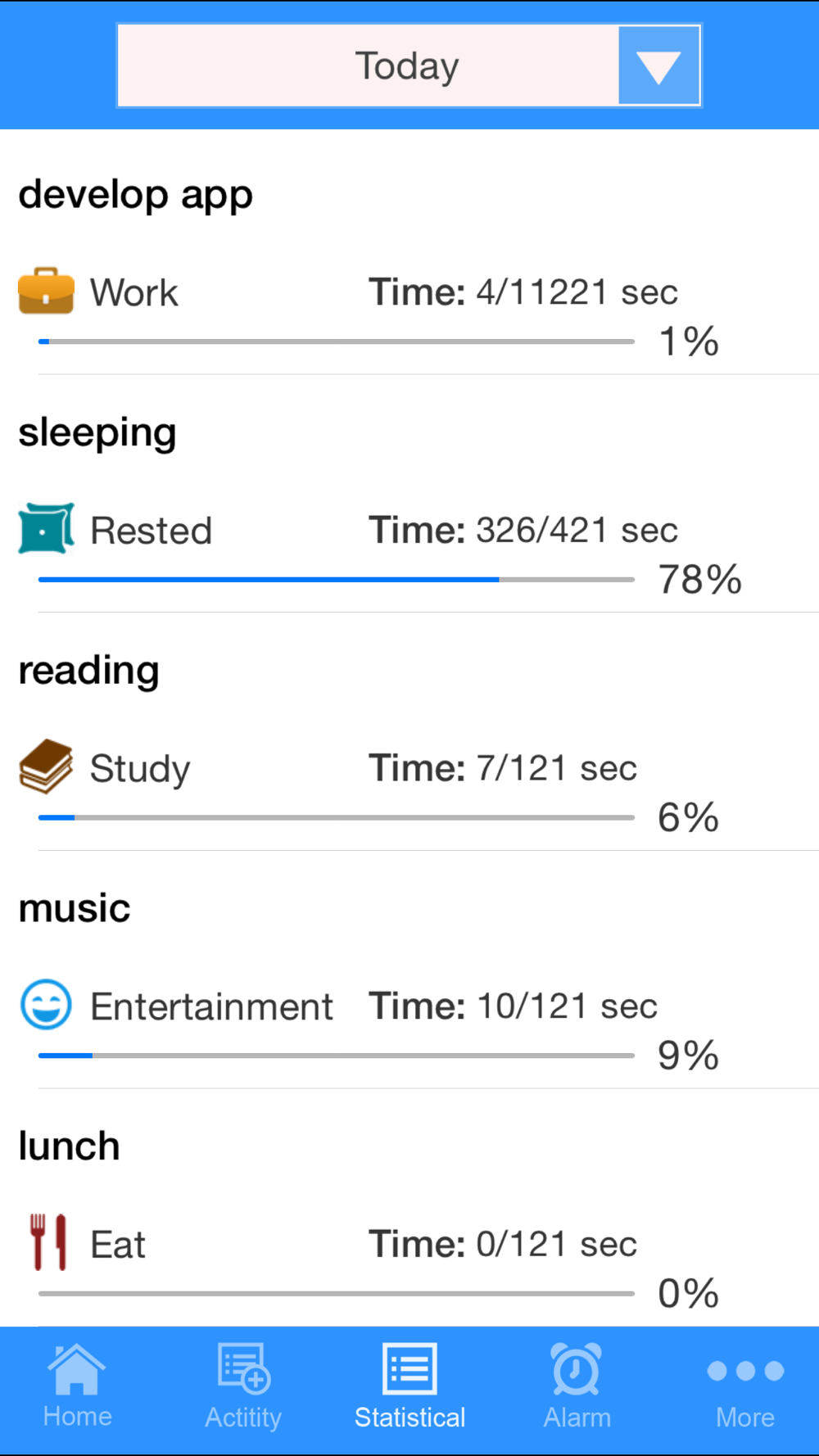The image size is (819, 1456).
Task: Click the sleeping progress bar at 78%
Action: point(336,580)
